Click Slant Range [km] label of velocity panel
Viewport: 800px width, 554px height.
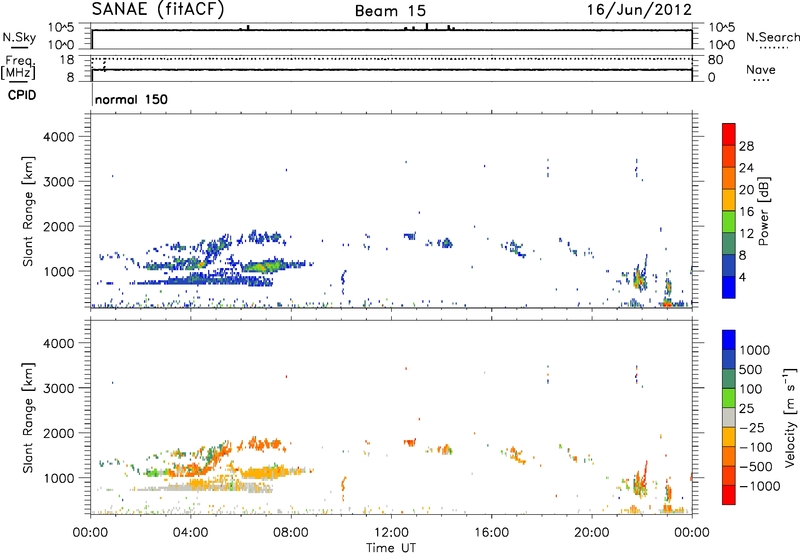pos(28,418)
